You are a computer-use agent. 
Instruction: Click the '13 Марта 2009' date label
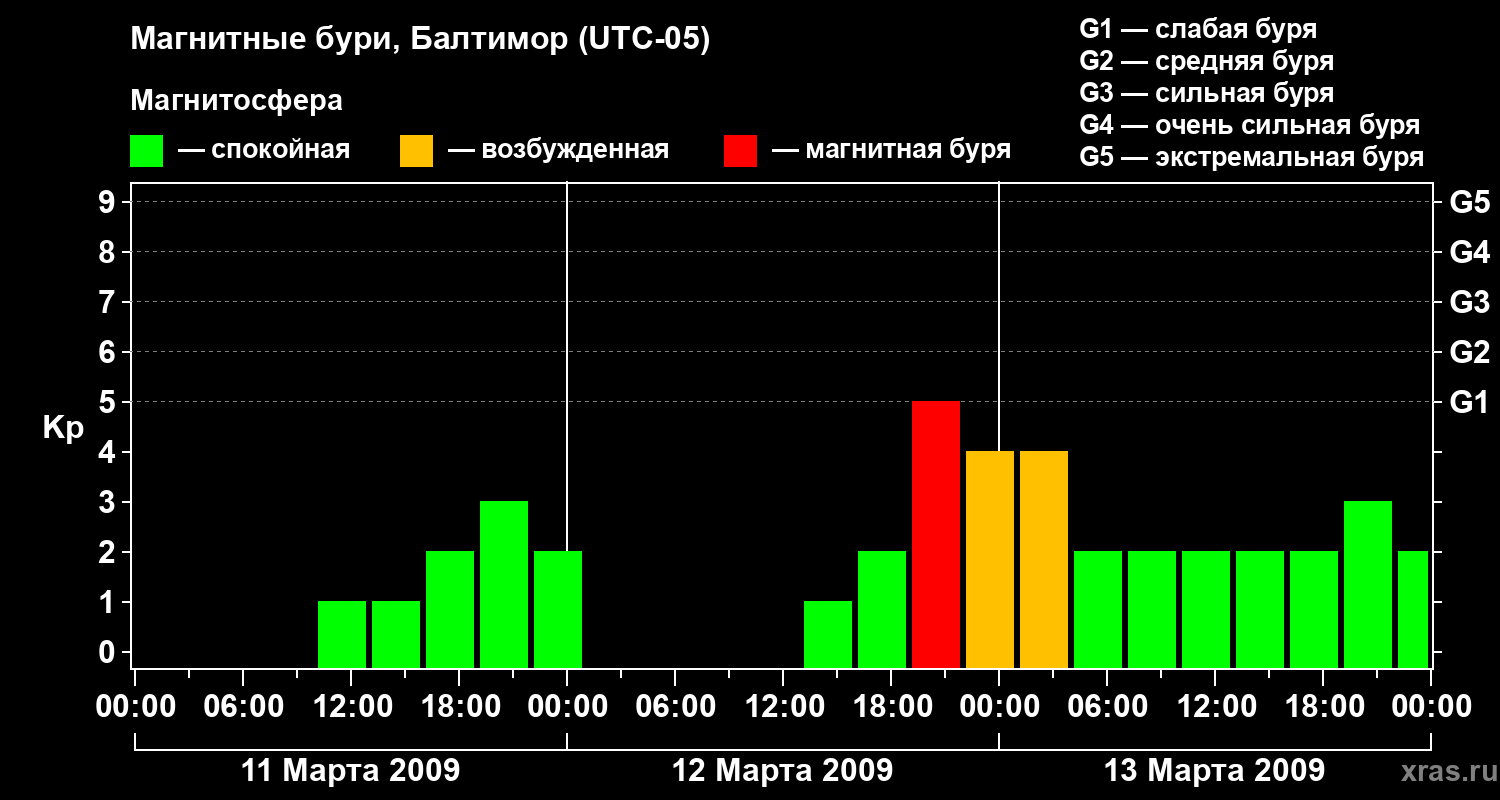point(1214,771)
